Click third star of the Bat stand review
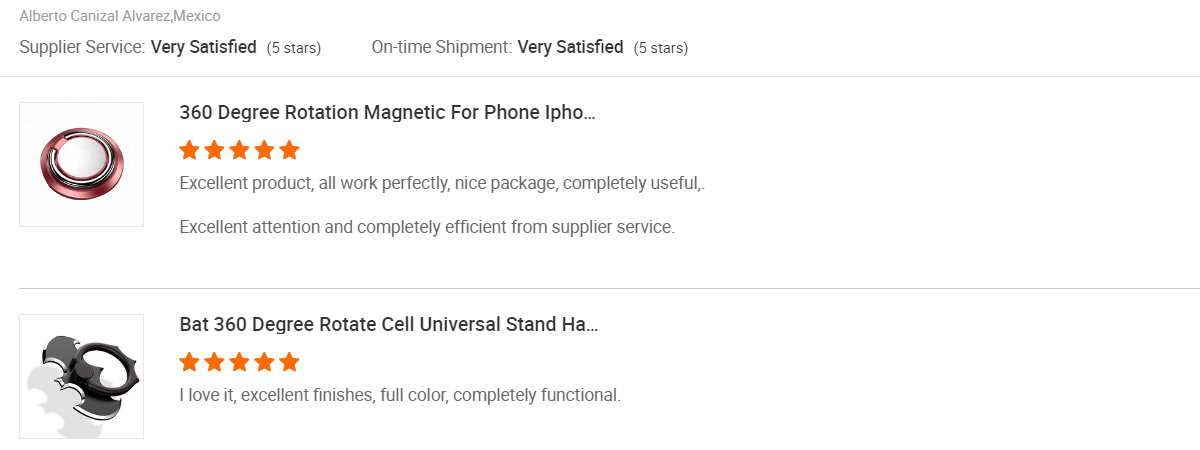This screenshot has width=1200, height=450. pyautogui.click(x=239, y=362)
